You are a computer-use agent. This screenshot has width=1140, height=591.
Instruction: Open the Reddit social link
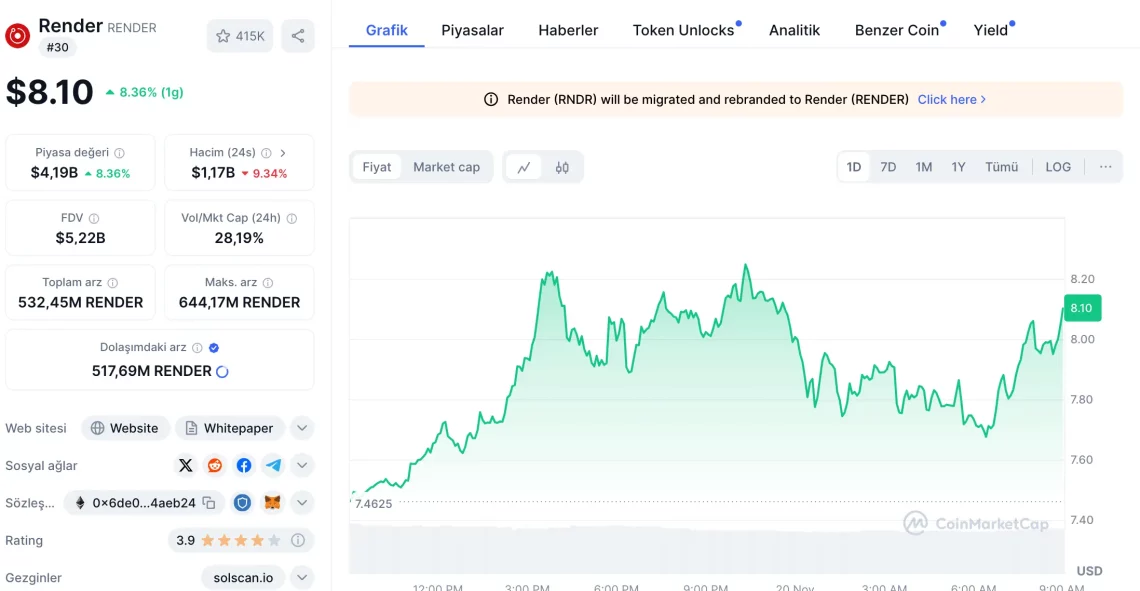[215, 465]
